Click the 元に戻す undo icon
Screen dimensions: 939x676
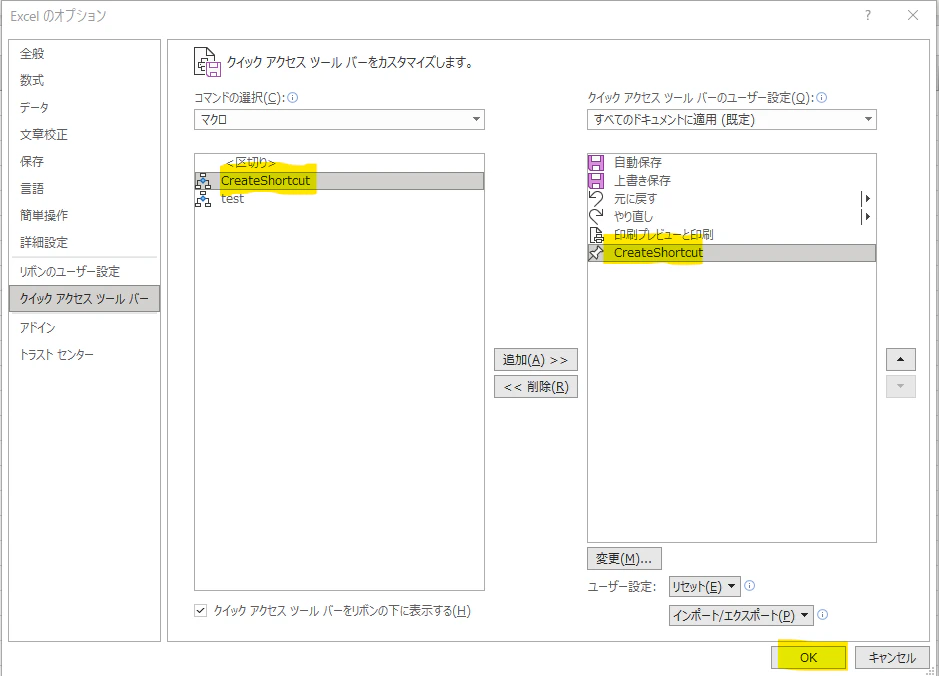point(596,198)
